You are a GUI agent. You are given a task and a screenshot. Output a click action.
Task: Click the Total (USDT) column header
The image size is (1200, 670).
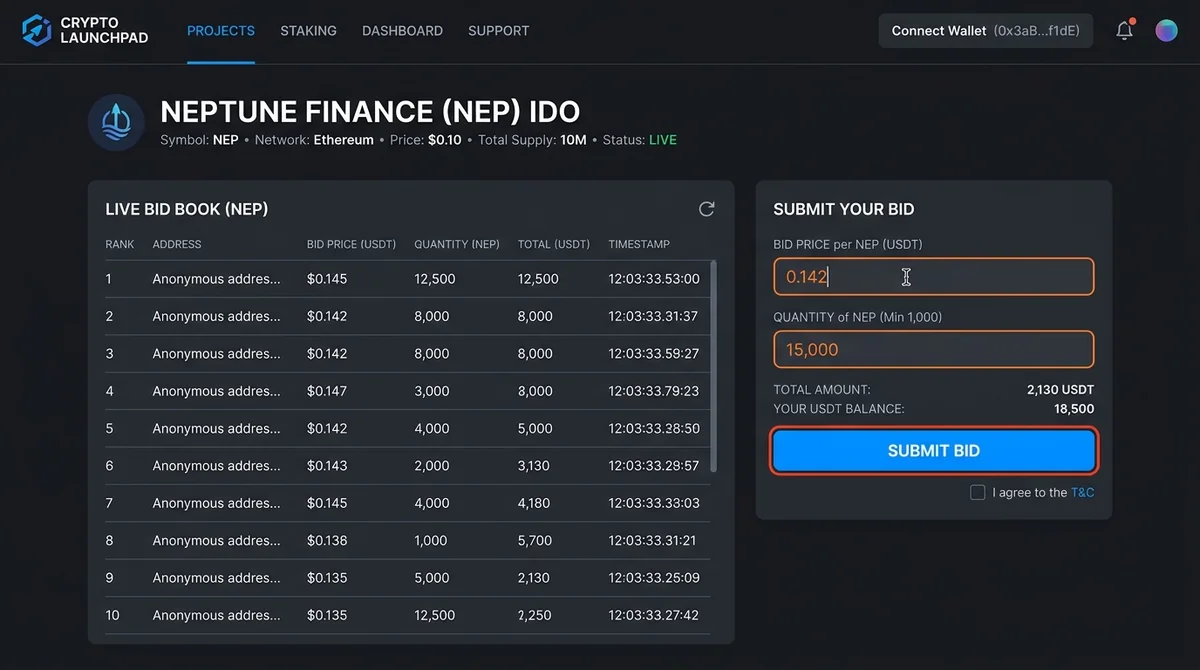click(554, 244)
